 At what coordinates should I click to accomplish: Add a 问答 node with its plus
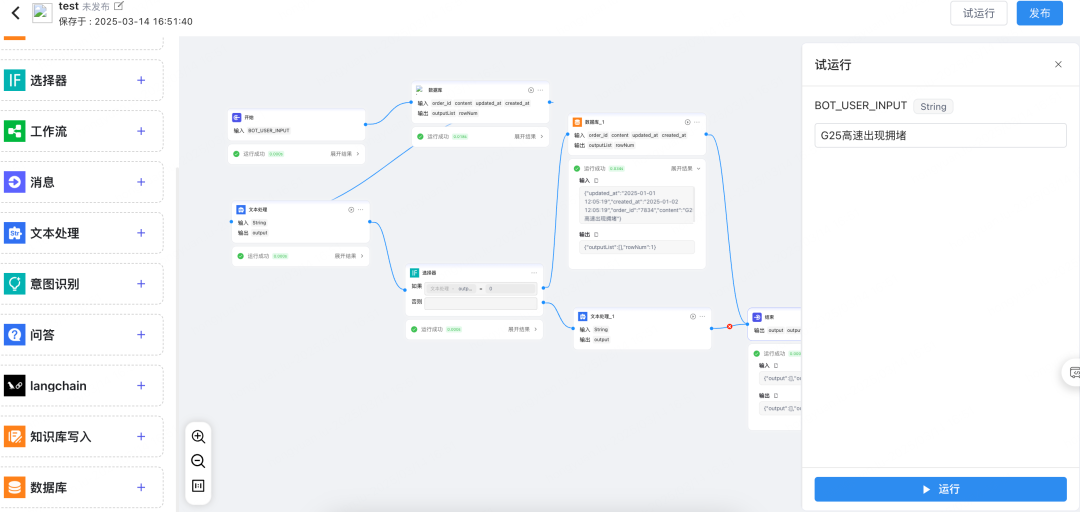[141, 335]
